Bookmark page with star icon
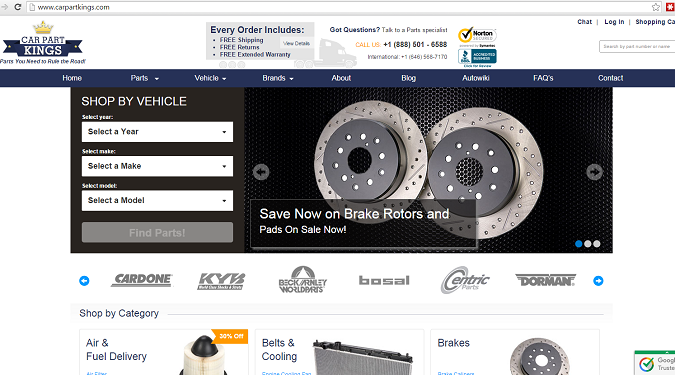This screenshot has width=675, height=375. coord(656,7)
